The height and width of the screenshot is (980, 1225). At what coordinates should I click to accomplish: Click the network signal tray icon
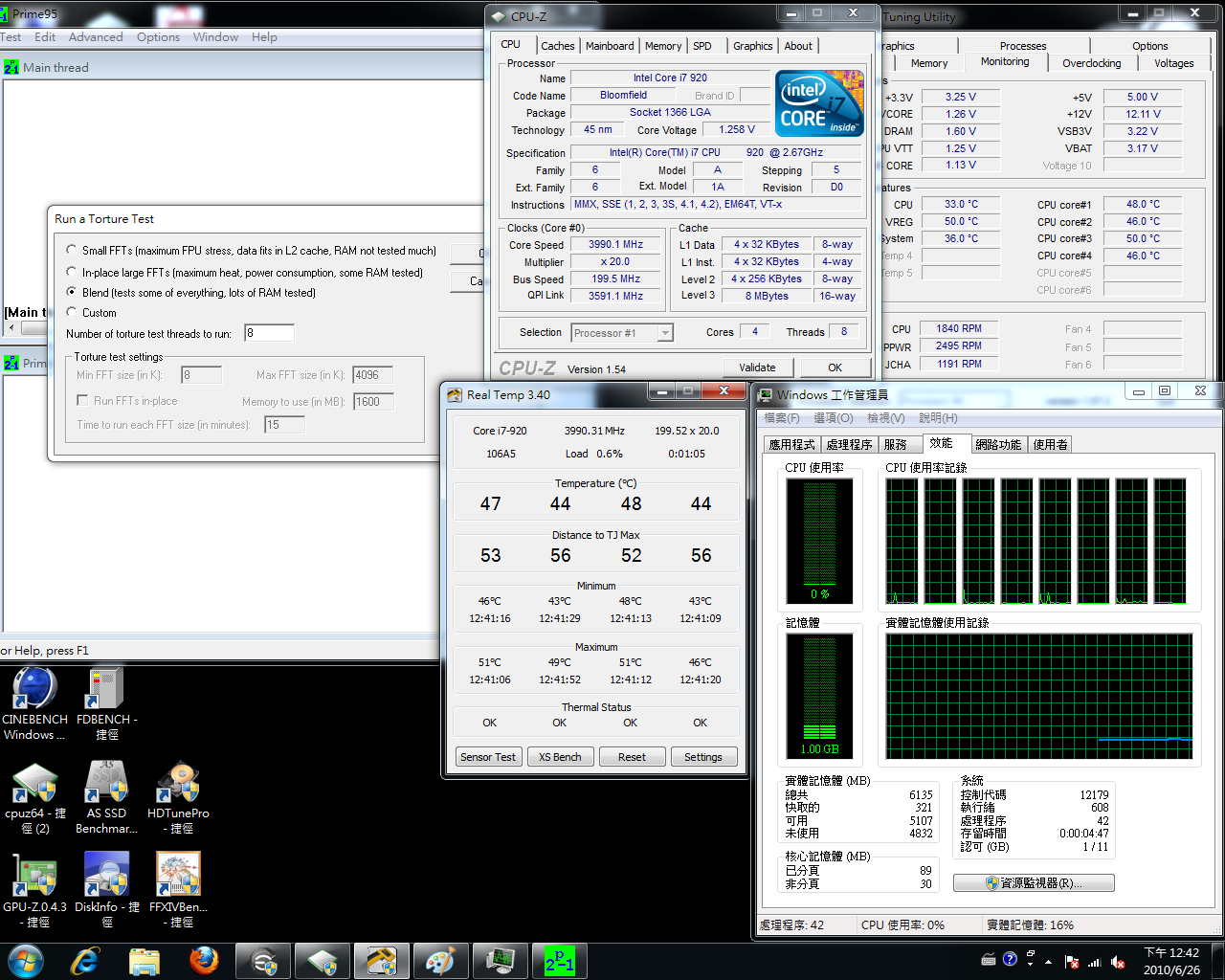tap(1095, 962)
